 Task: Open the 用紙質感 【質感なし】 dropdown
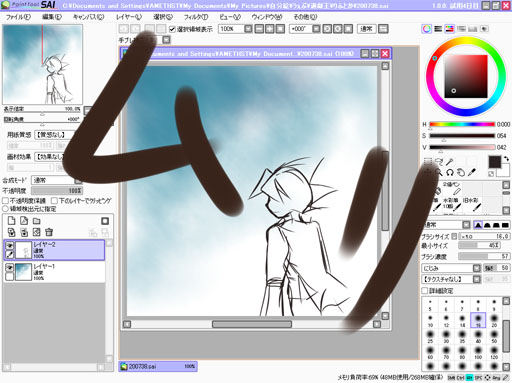coord(54,135)
